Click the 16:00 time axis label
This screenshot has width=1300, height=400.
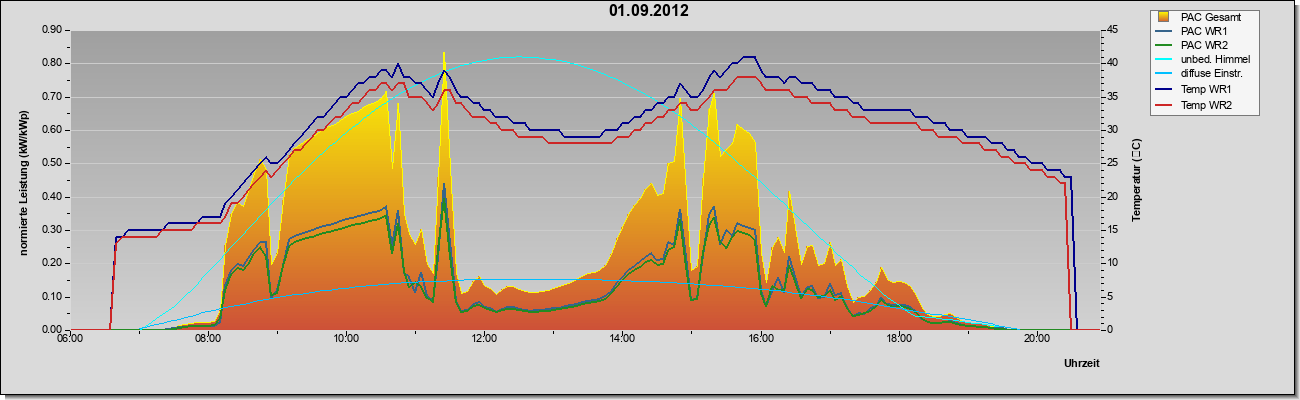point(760,339)
